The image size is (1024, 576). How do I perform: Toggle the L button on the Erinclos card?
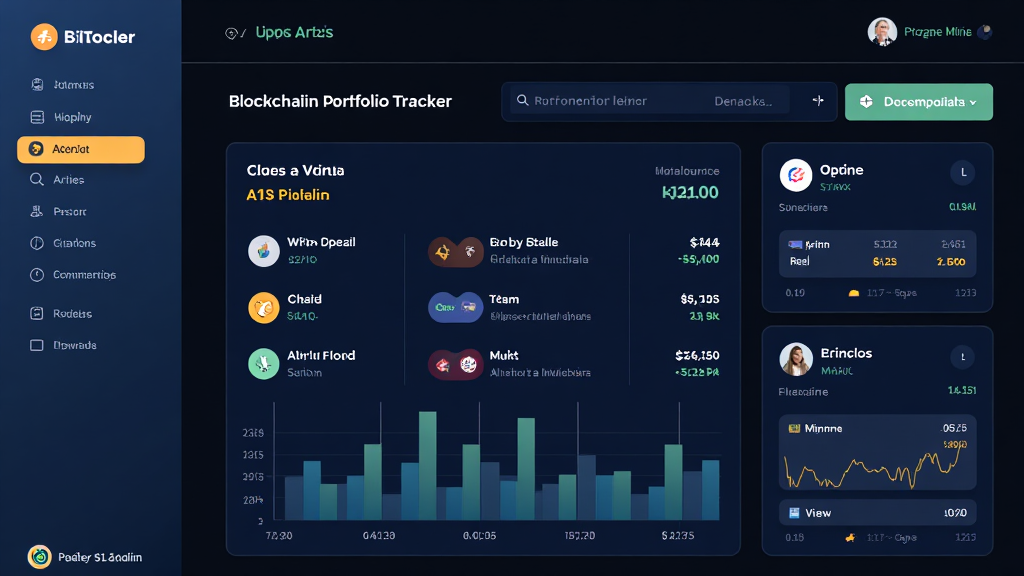tap(962, 357)
